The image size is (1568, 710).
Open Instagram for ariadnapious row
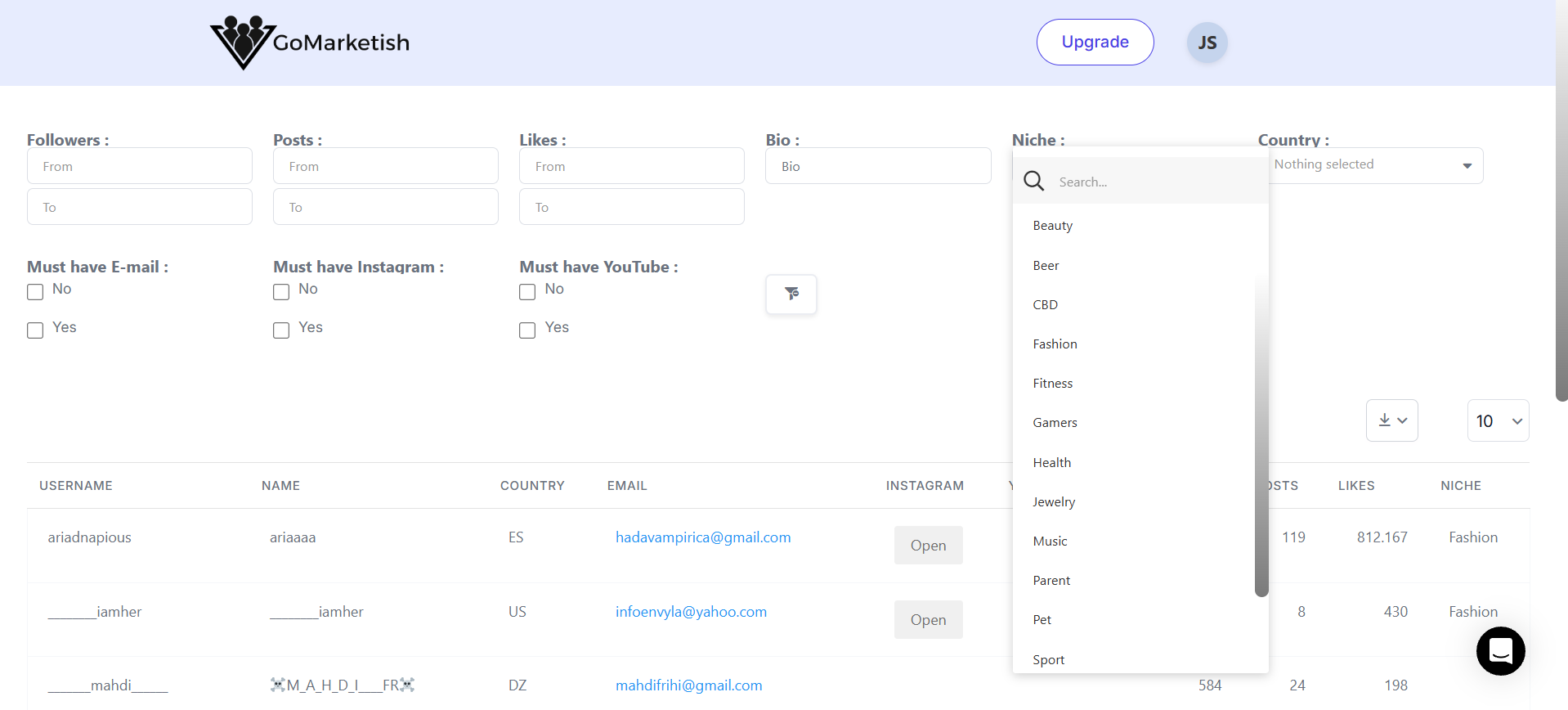929,546
